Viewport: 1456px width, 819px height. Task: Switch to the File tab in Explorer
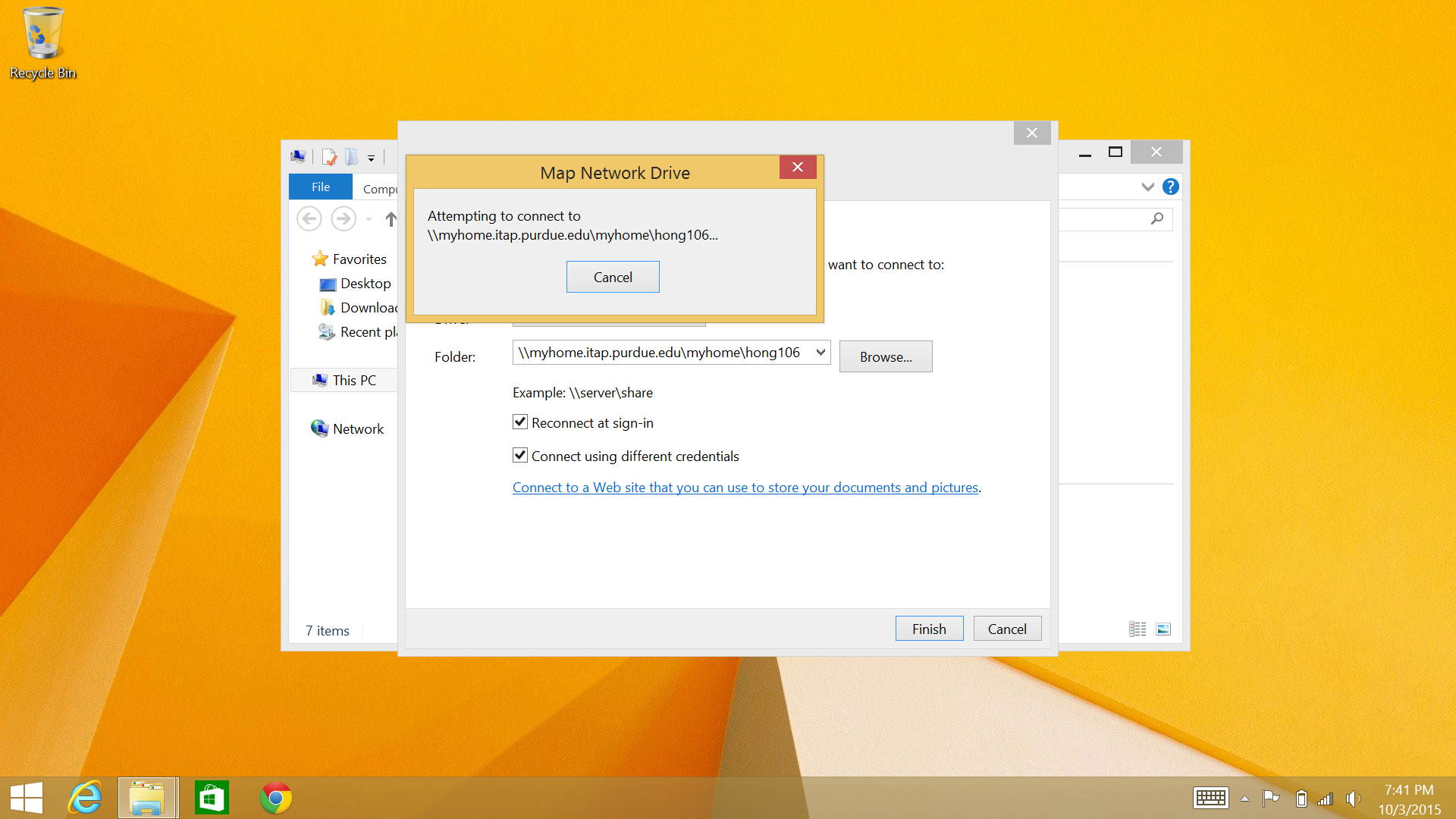[x=320, y=187]
